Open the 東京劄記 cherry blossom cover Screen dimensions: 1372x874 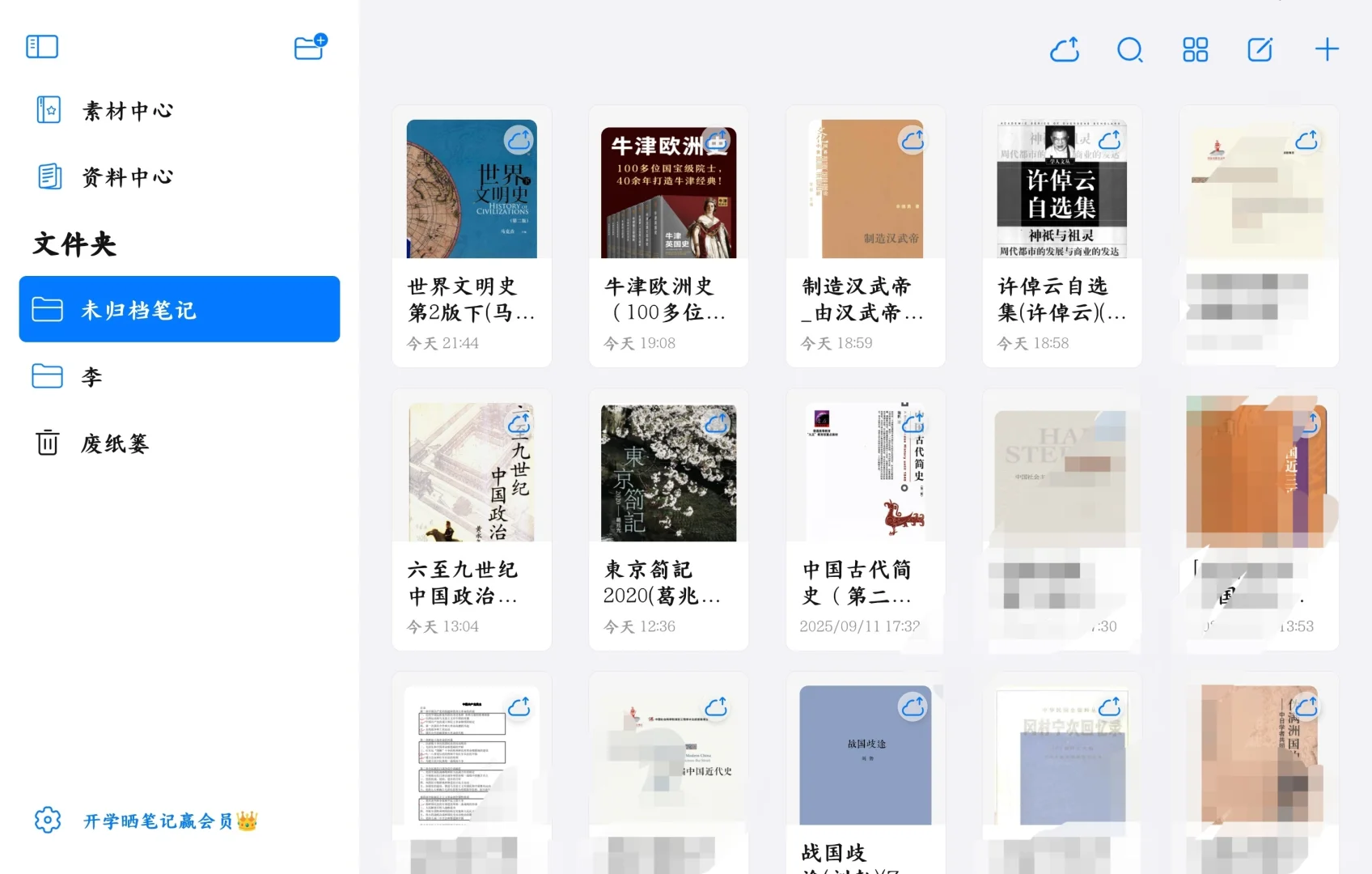[668, 473]
